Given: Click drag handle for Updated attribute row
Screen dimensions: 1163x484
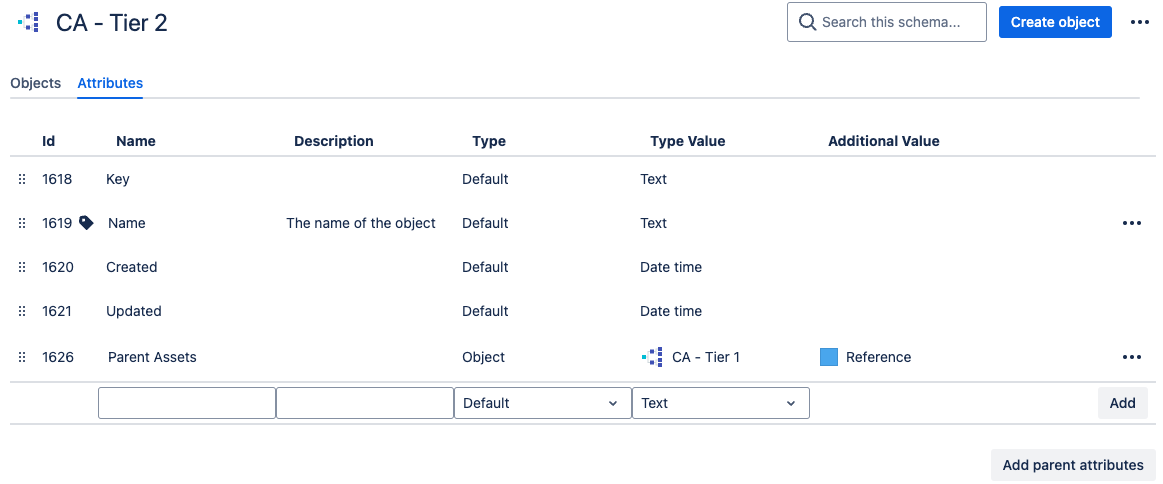Looking at the screenshot, I should click(x=22, y=311).
